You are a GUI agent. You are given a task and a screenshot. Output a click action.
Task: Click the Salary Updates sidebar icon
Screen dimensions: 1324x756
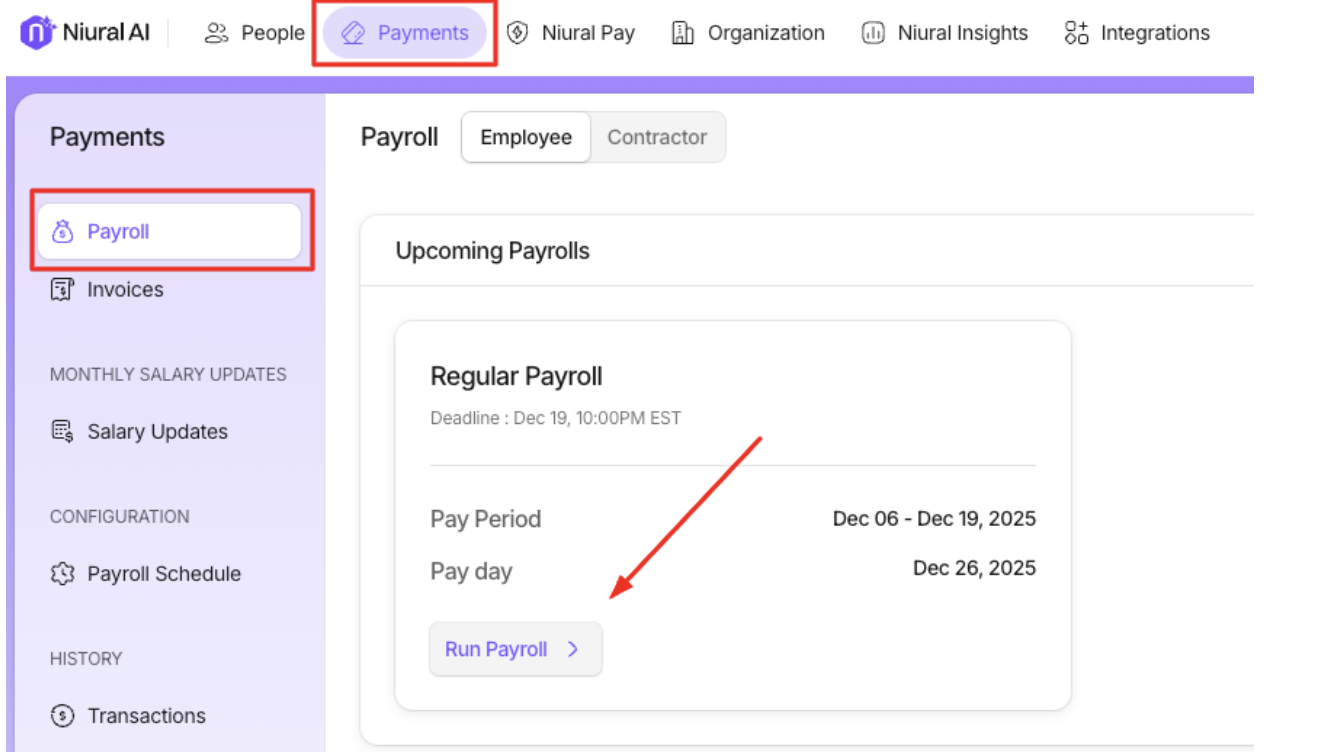(x=62, y=432)
